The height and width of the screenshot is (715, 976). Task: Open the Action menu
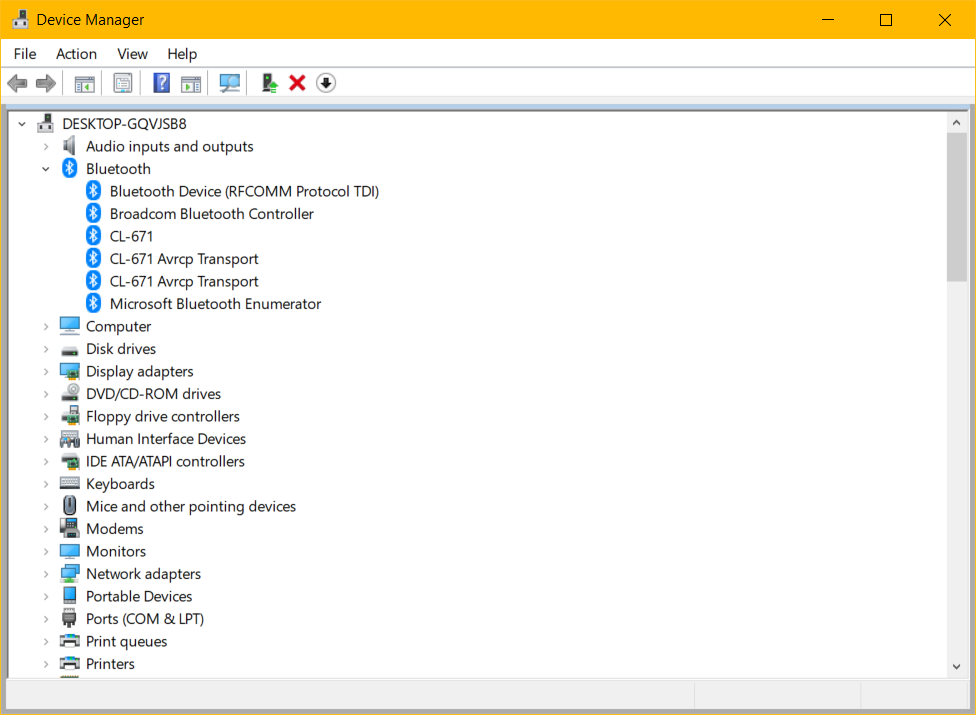76,53
